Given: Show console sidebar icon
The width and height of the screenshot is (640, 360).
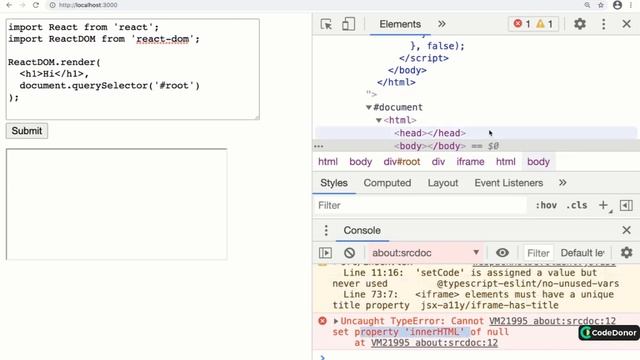Looking at the screenshot, I should coord(325,253).
